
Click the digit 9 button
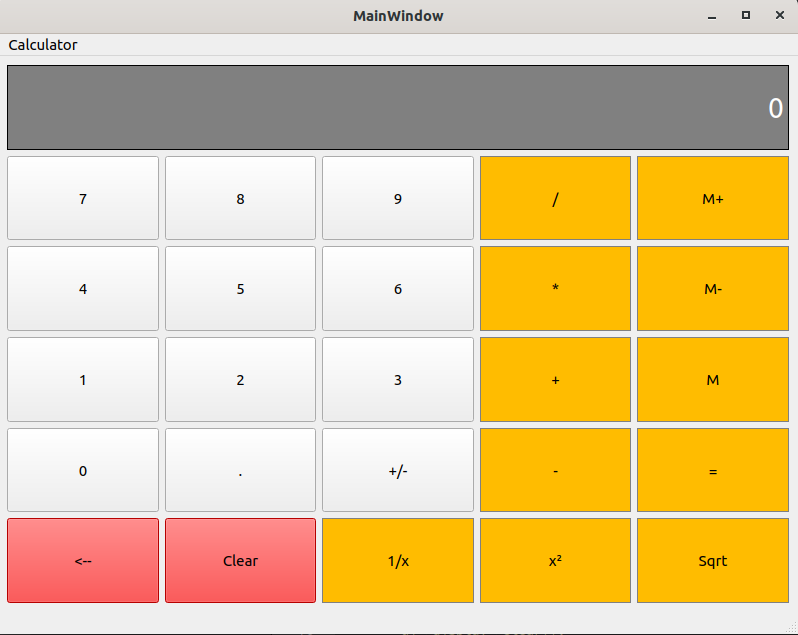click(x=398, y=198)
